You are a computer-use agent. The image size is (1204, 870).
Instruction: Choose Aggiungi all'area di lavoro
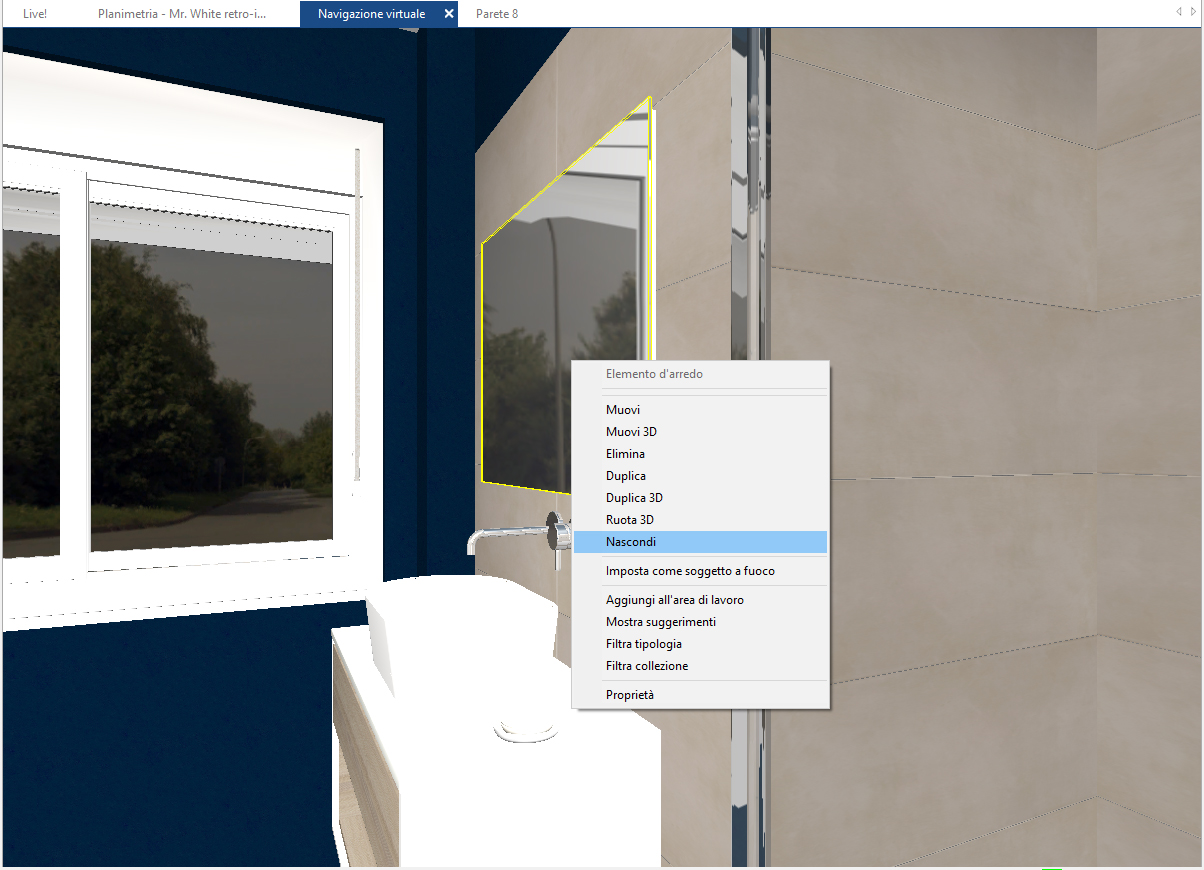(700, 600)
